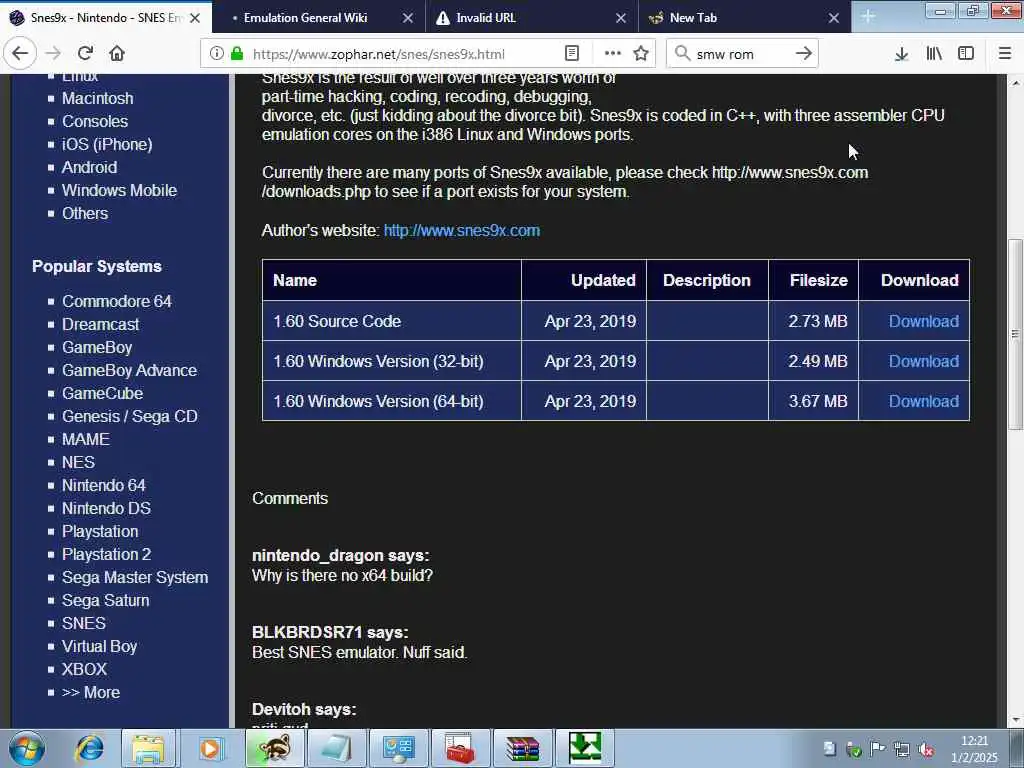Open the Firefox hamburger menu
The image size is (1024, 768).
[x=1005, y=54]
